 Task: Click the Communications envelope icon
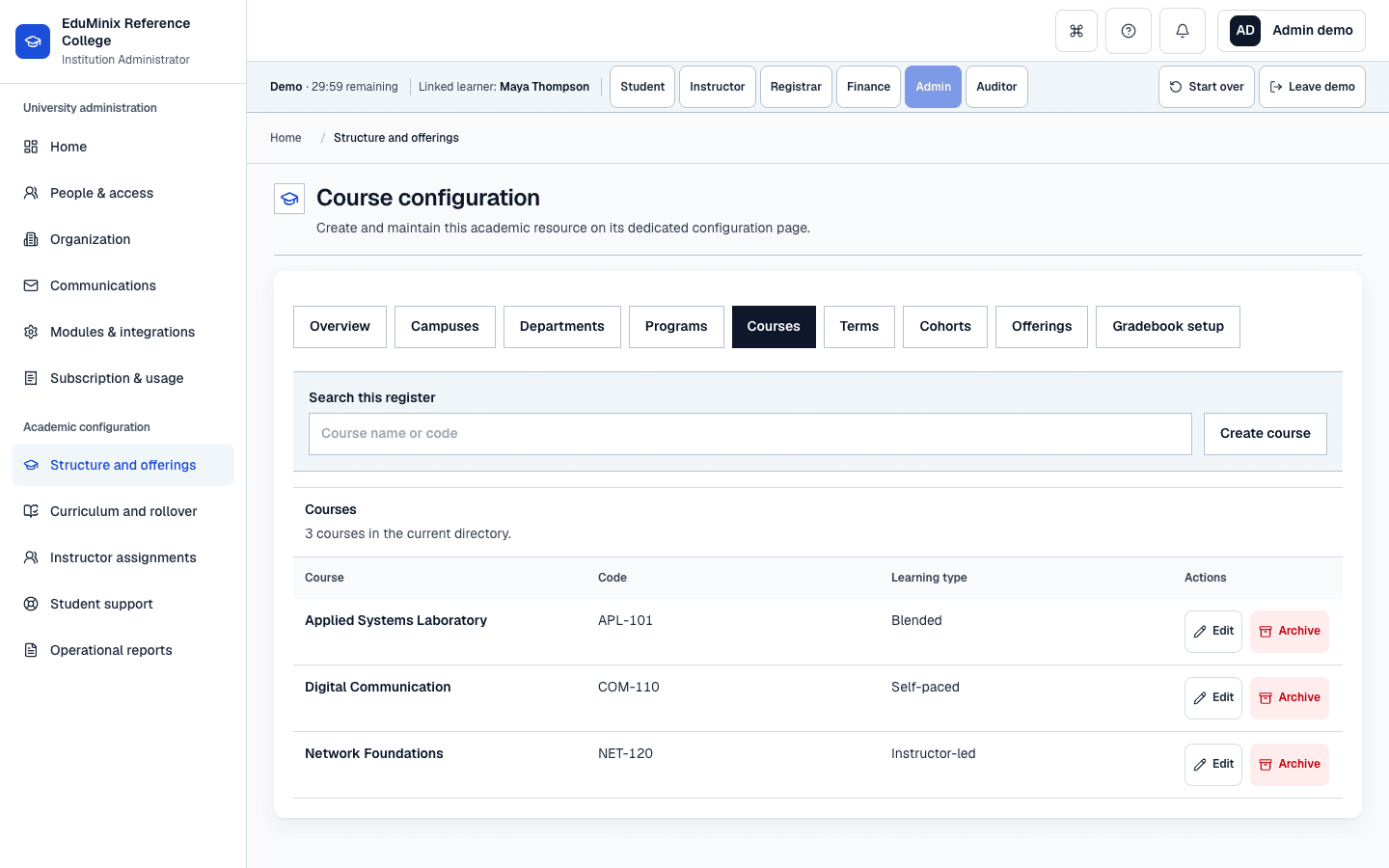pyautogui.click(x=31, y=285)
